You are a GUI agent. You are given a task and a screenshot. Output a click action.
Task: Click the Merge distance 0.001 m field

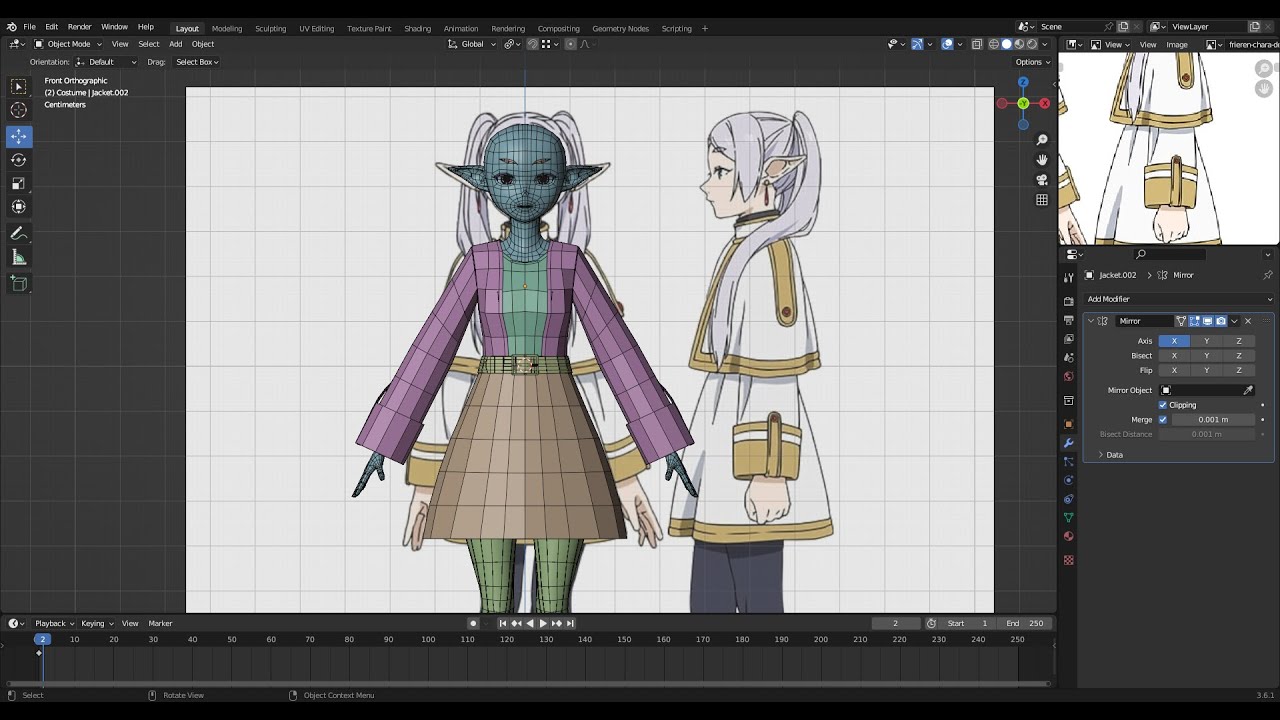(1213, 420)
